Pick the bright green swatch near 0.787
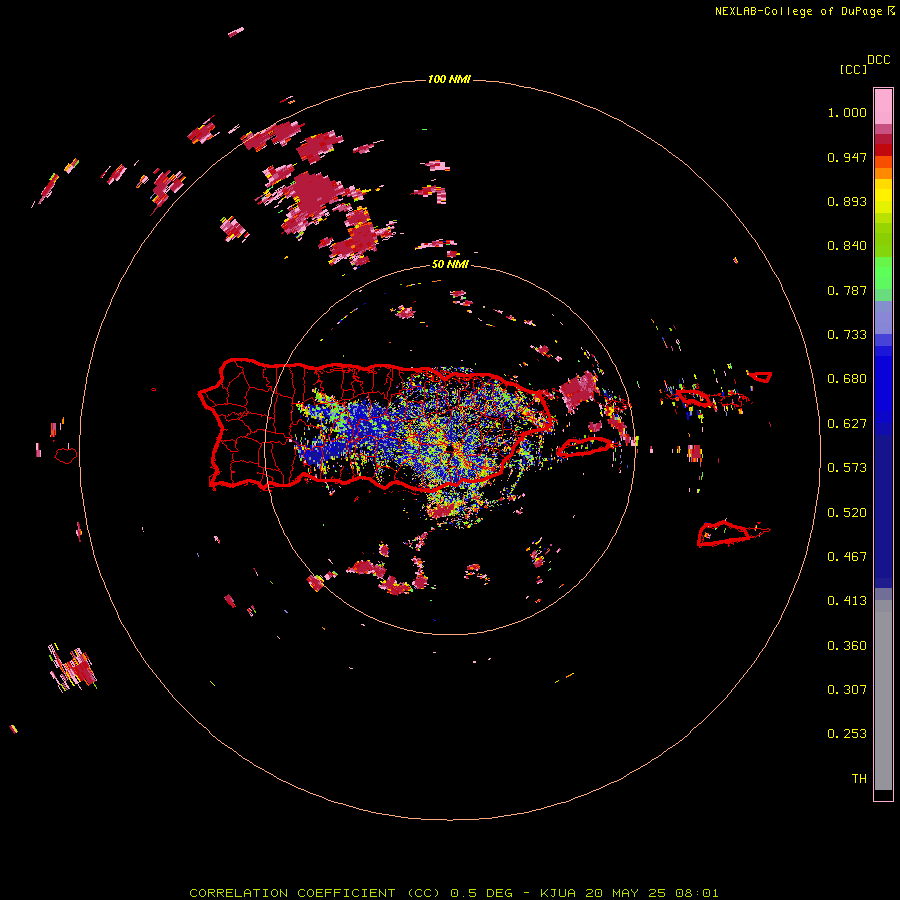The width and height of the screenshot is (900, 900). pyautogui.click(x=883, y=274)
